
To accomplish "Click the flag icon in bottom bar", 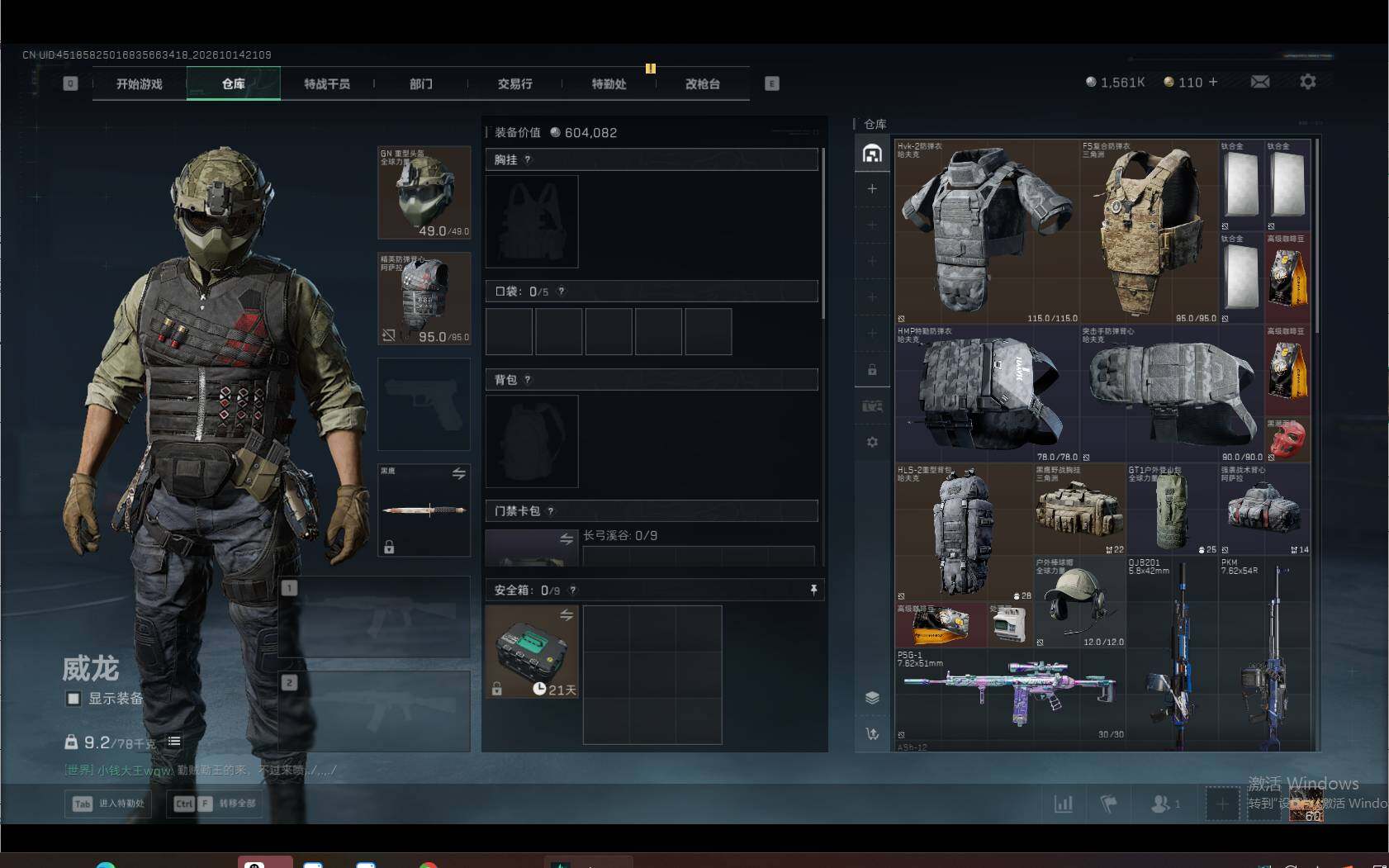I will 1109,803.
